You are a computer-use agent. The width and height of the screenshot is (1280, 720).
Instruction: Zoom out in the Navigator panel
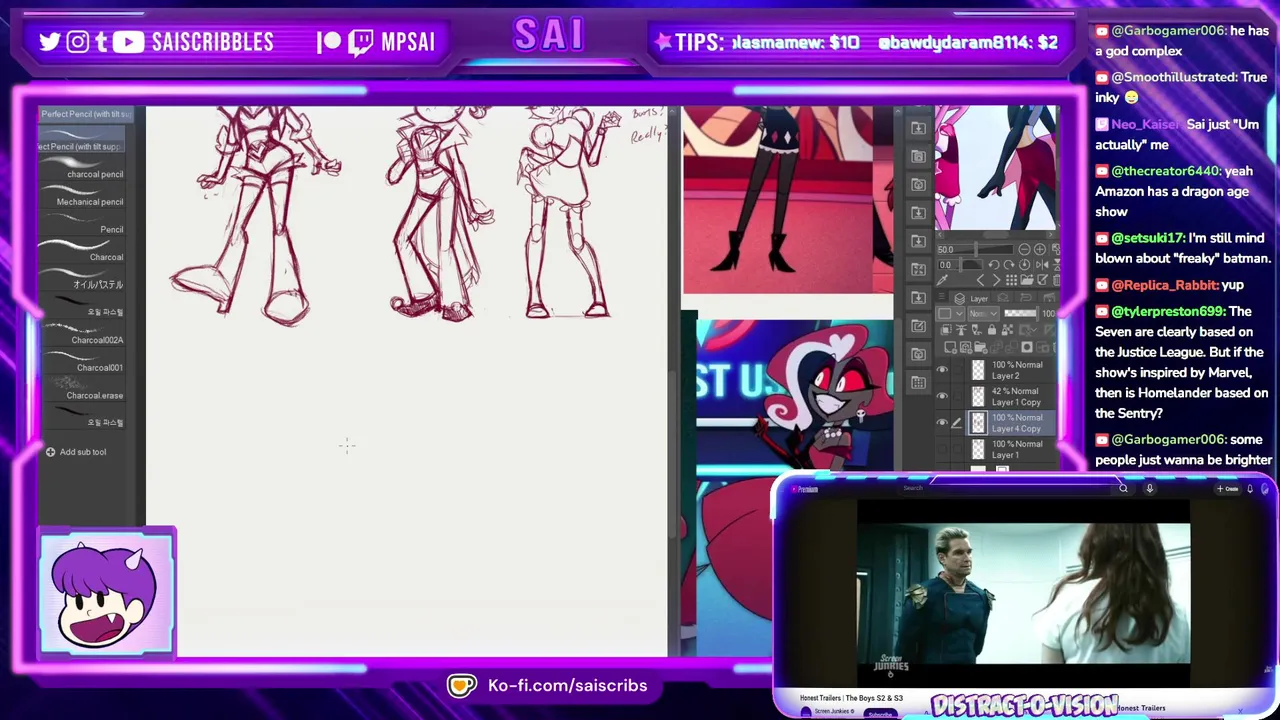(x=1024, y=250)
